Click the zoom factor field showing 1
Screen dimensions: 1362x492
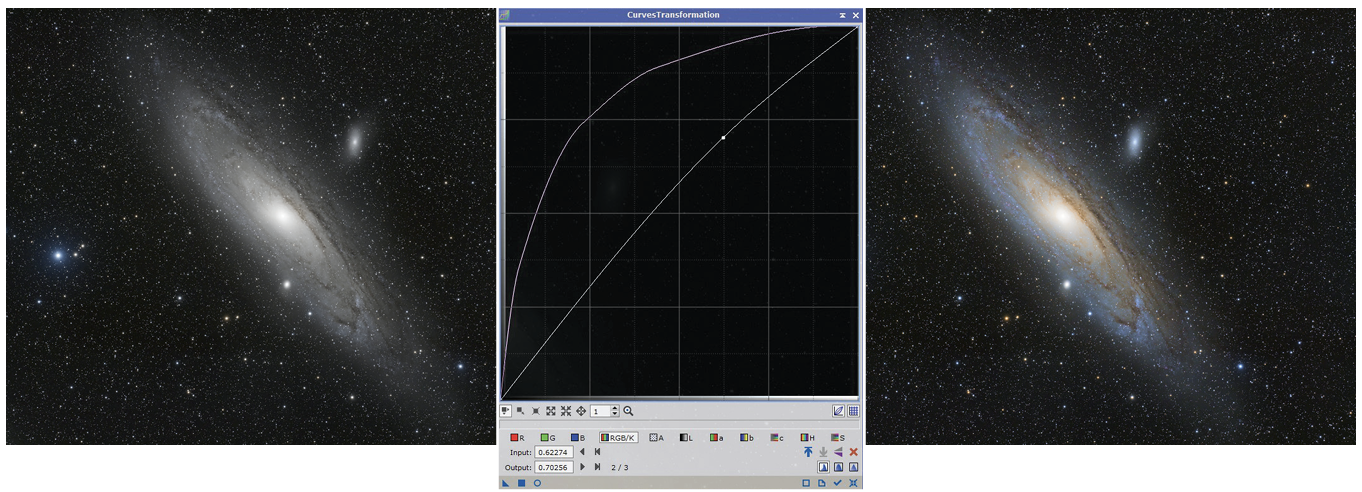[601, 411]
